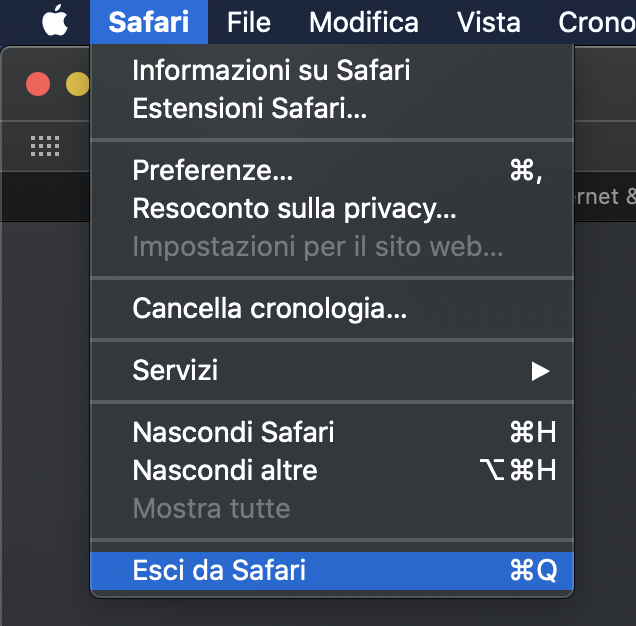Open the Apple menu
Screen dimensions: 636x626
click(x=55, y=21)
